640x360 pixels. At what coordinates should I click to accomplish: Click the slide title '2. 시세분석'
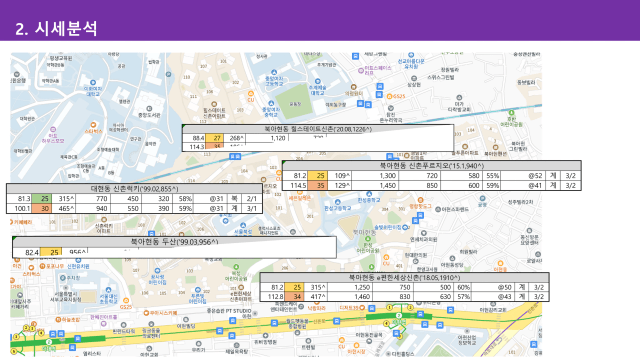pyautogui.click(x=56, y=29)
